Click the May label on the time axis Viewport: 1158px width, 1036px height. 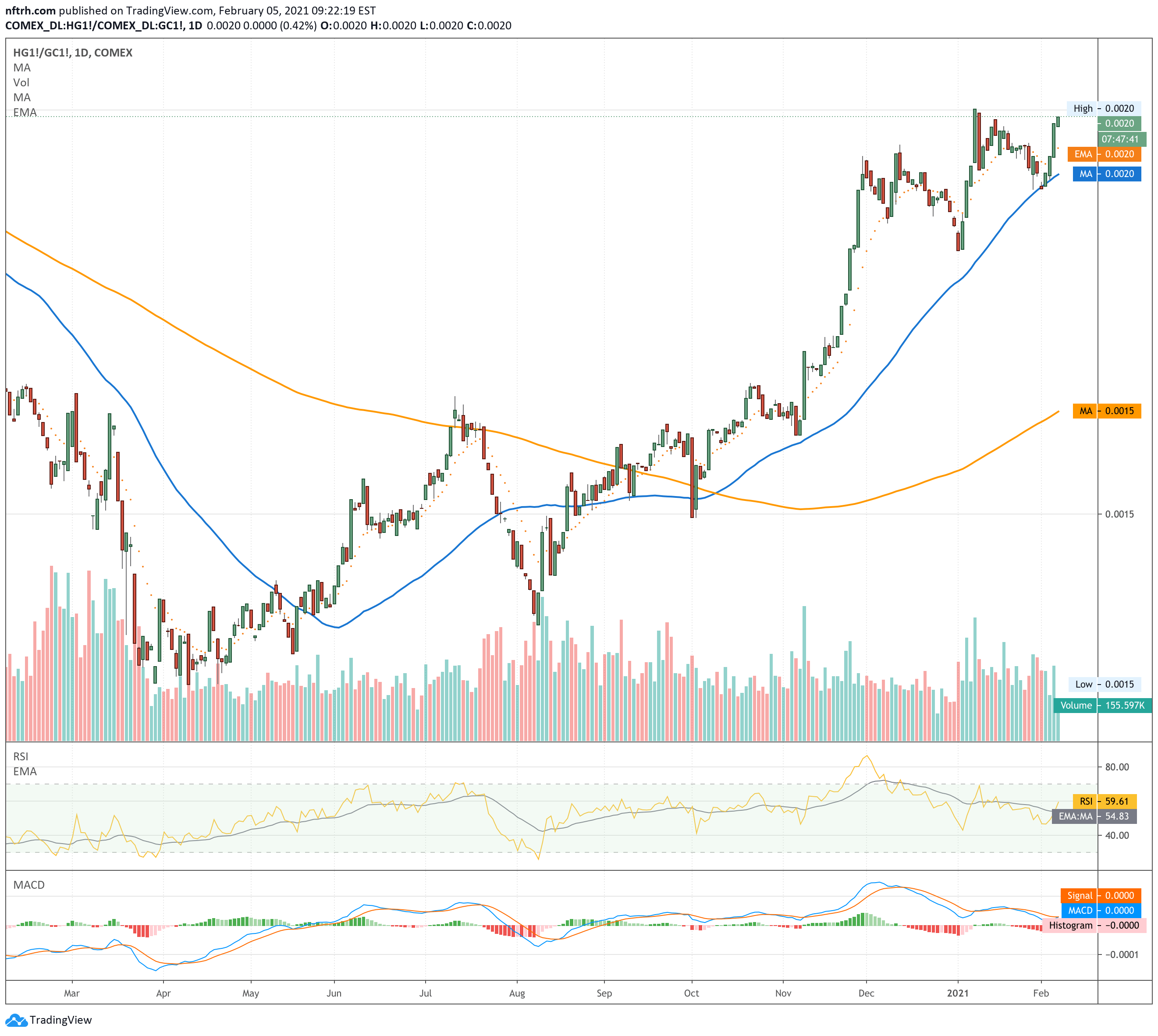pos(251,993)
